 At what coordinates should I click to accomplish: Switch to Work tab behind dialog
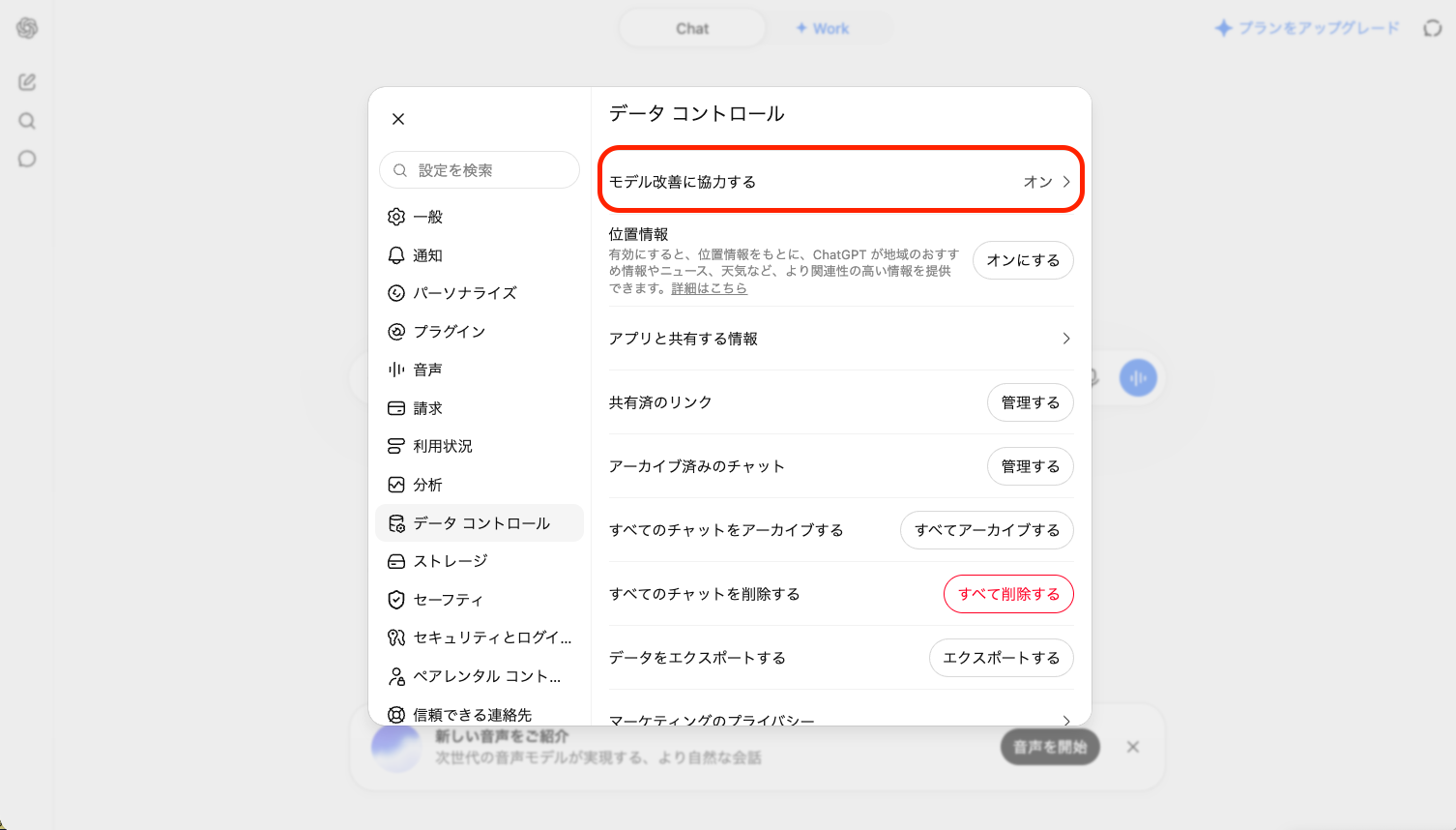tap(822, 29)
